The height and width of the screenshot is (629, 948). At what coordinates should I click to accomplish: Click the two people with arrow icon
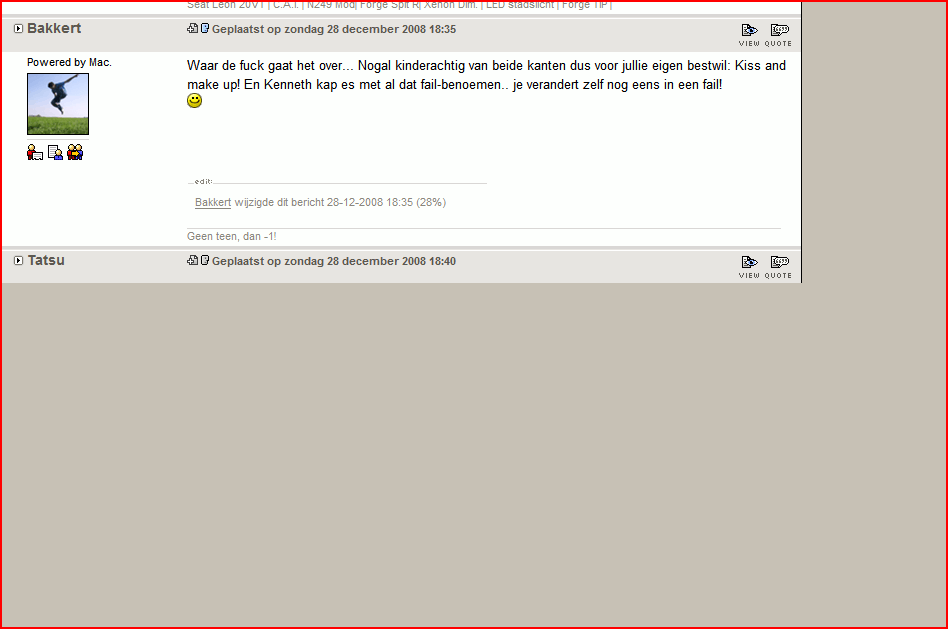click(x=75, y=152)
